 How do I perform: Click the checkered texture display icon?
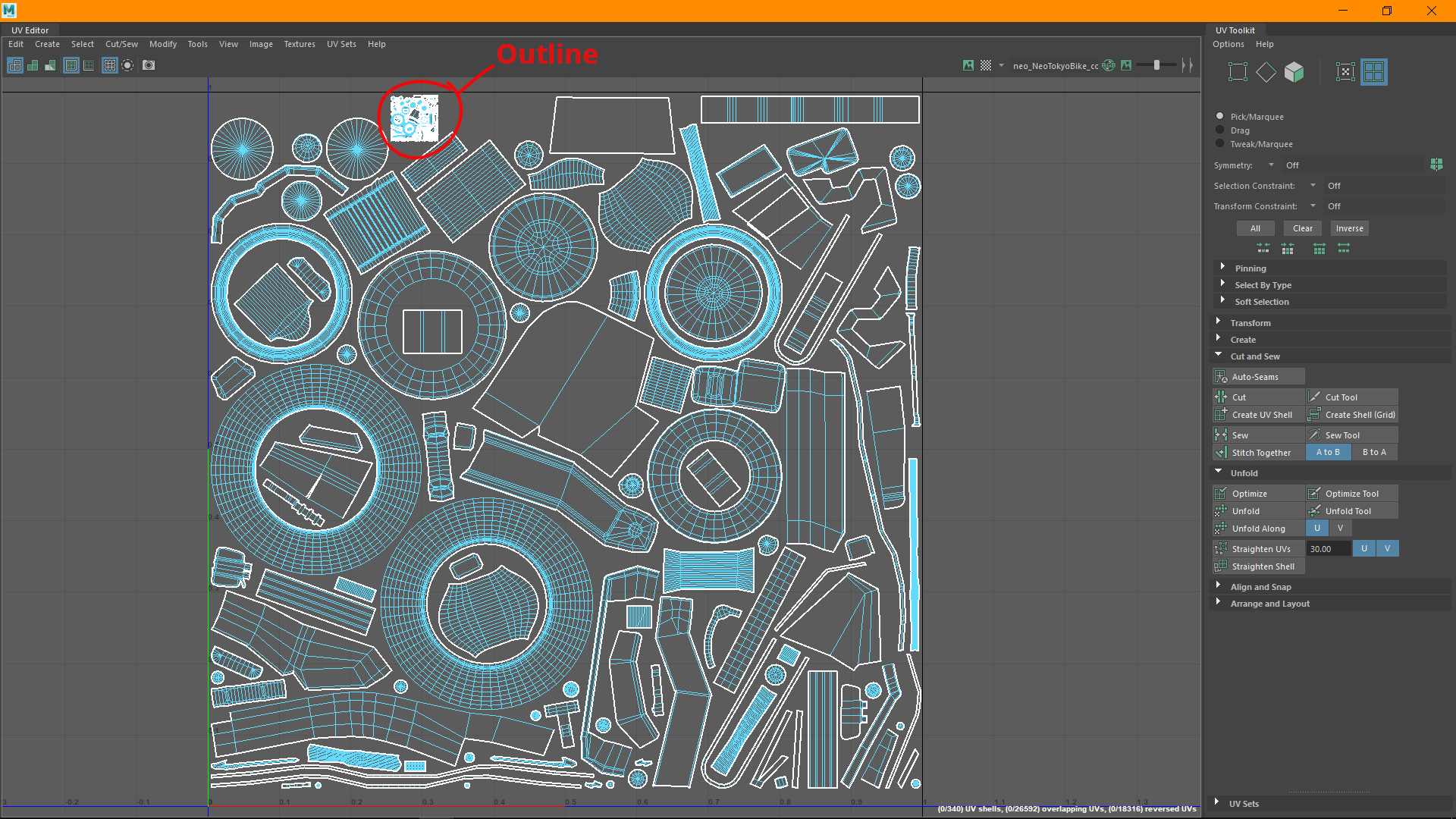point(985,65)
